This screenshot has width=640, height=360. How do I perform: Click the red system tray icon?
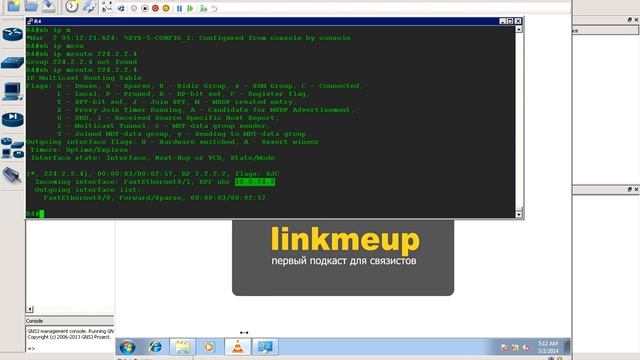[x=504, y=348]
